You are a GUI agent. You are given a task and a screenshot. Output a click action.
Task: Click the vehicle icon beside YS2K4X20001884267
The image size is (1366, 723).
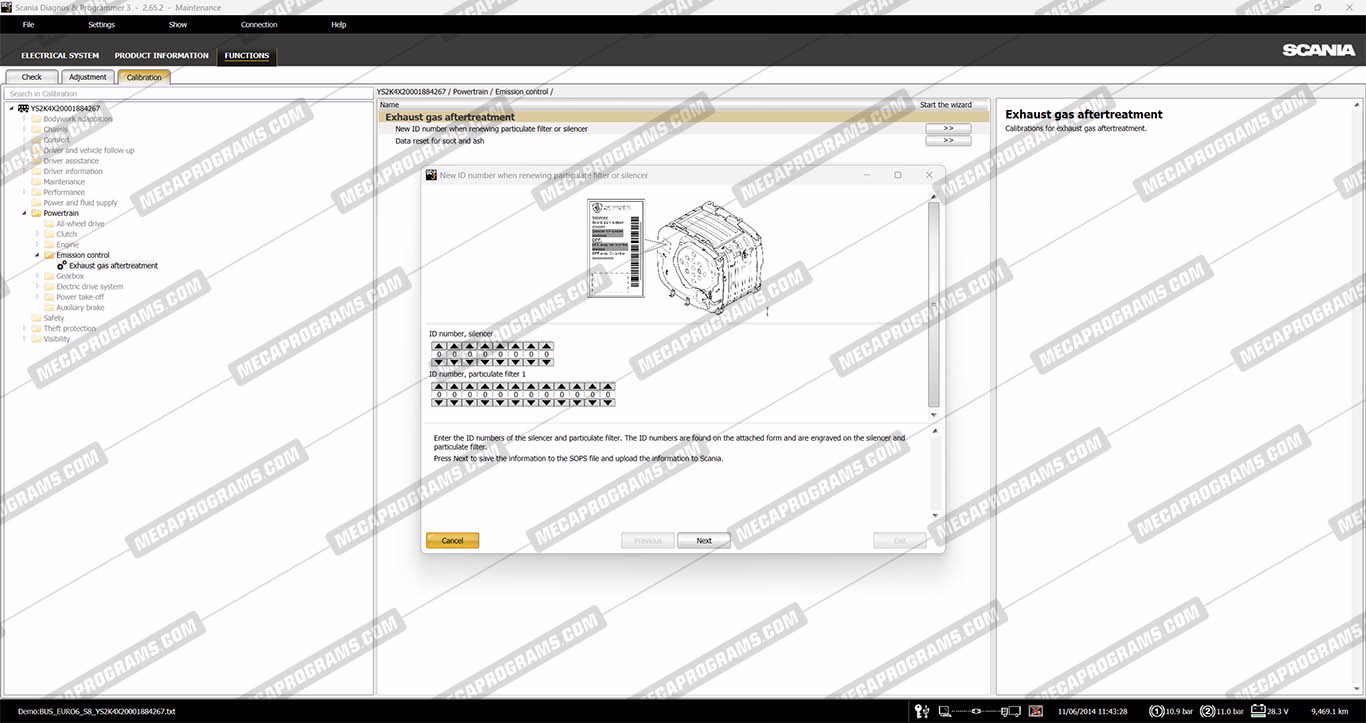point(23,108)
